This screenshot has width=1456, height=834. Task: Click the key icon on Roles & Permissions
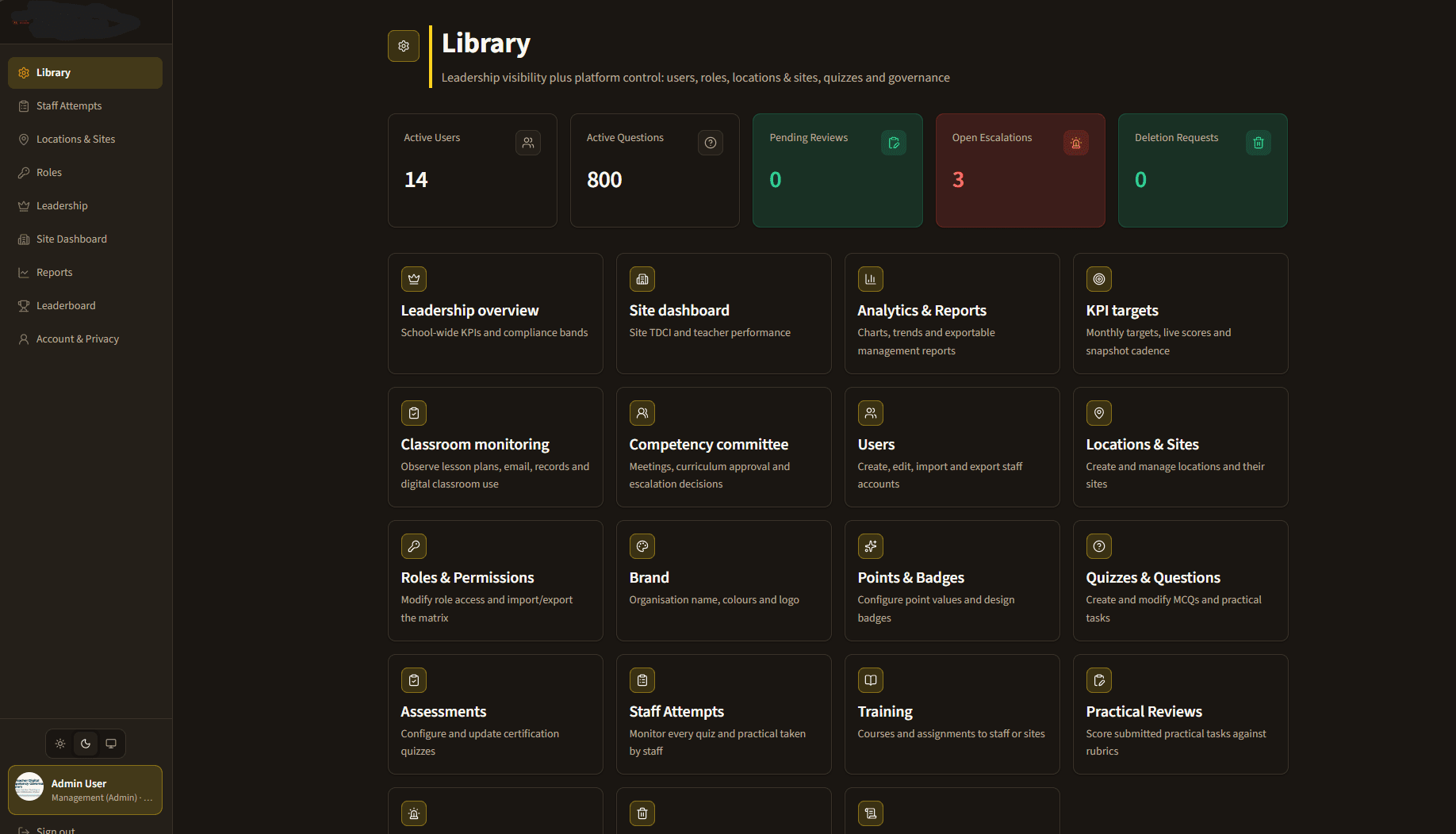(x=414, y=546)
